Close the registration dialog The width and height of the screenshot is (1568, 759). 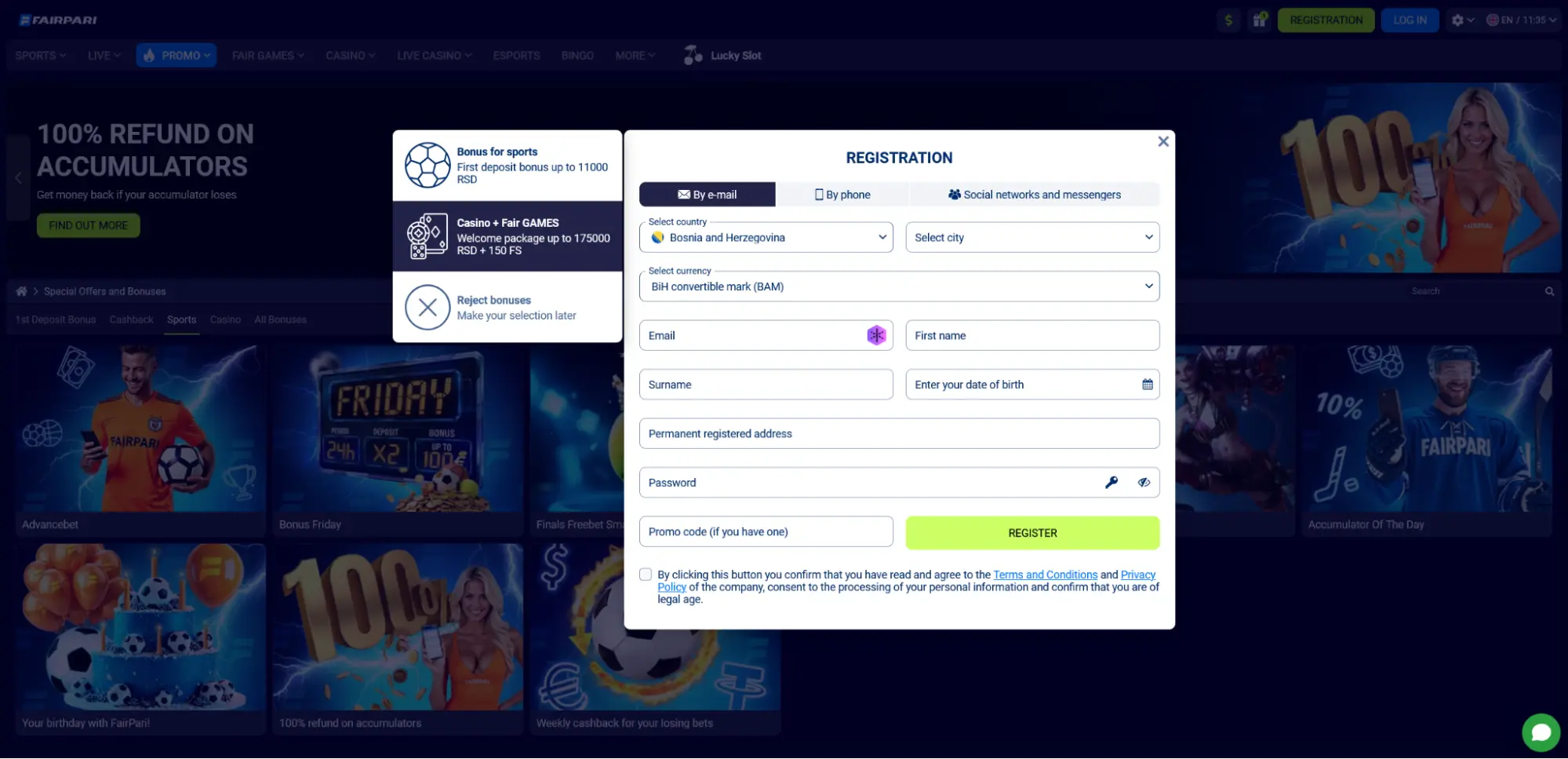1163,141
